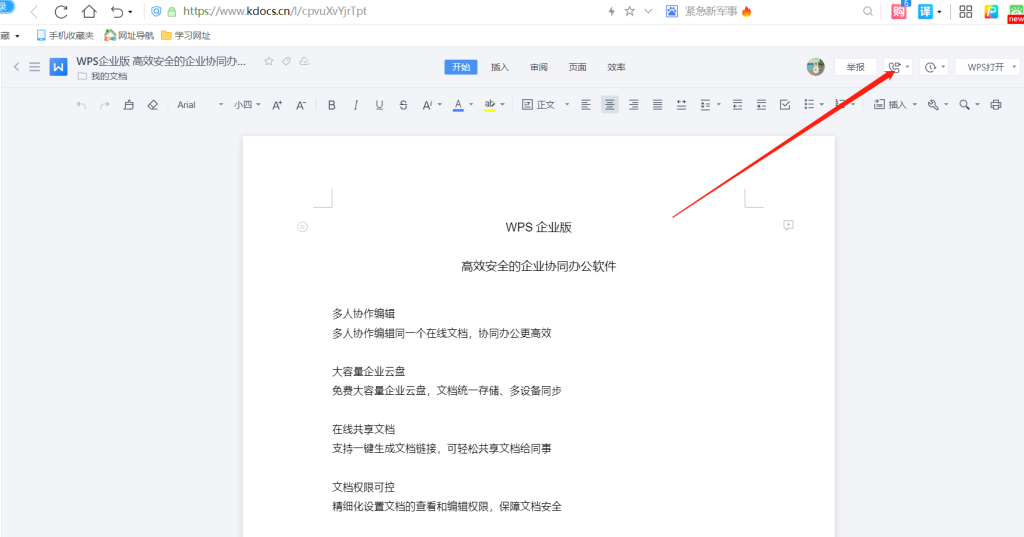This screenshot has width=1024, height=537.
Task: Open the 正文 paragraph style dropdown
Action: 546,105
